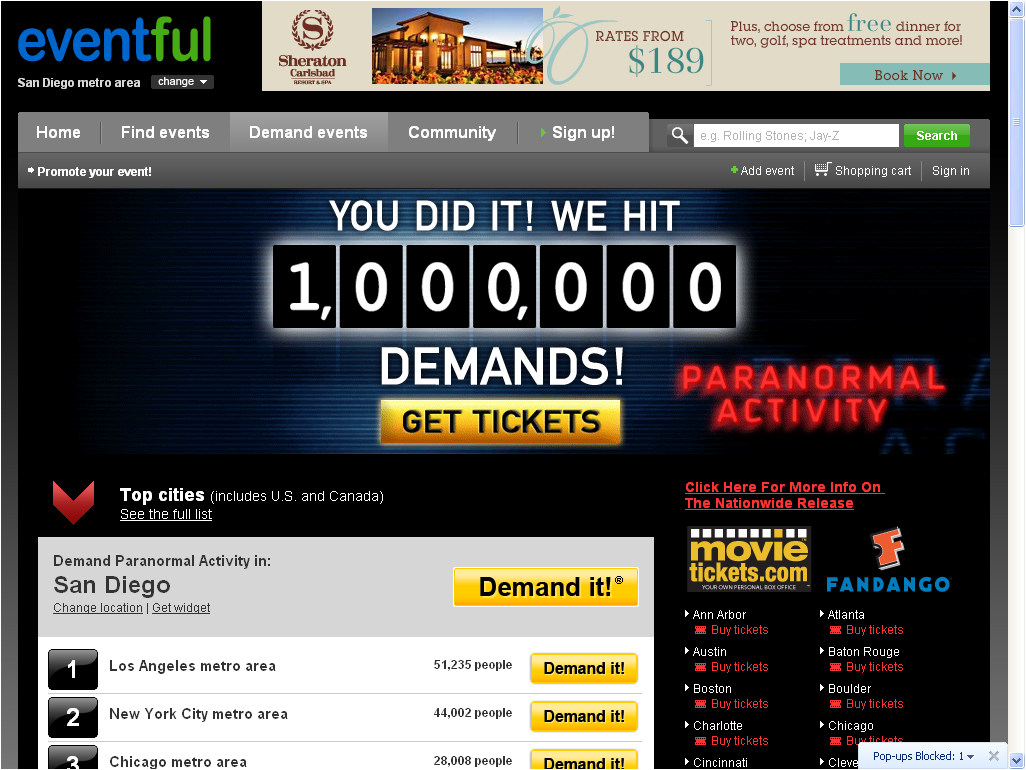Open the Home menu item
This screenshot has height=770, width=1026.
point(58,133)
